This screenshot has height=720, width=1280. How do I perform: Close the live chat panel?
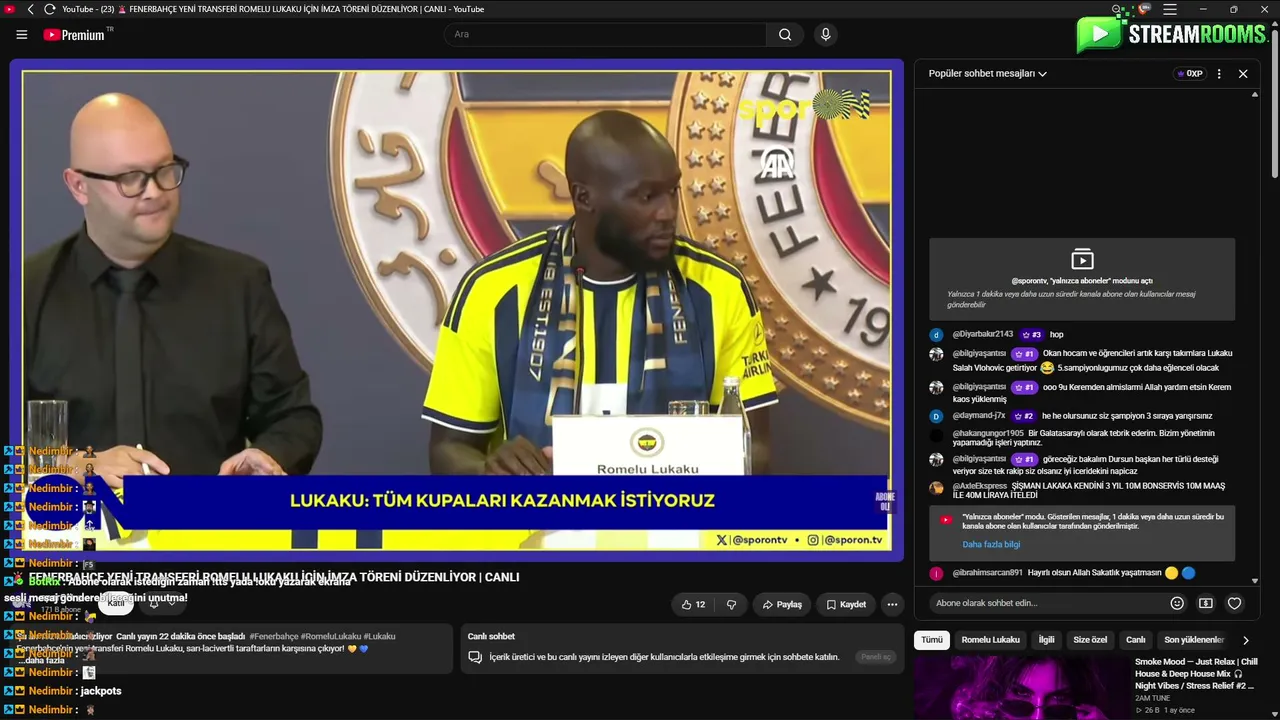(x=1243, y=73)
